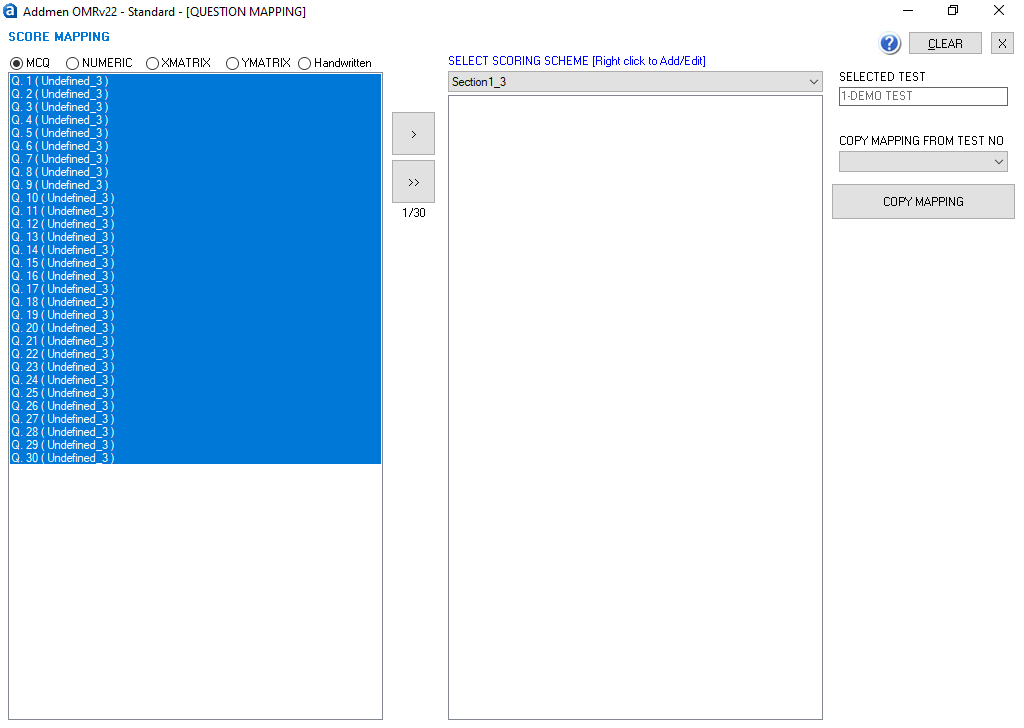Image resolution: width=1024 pixels, height=728 pixels.
Task: Select row Q. 7 ( Undefined_3 )
Action: point(195,159)
